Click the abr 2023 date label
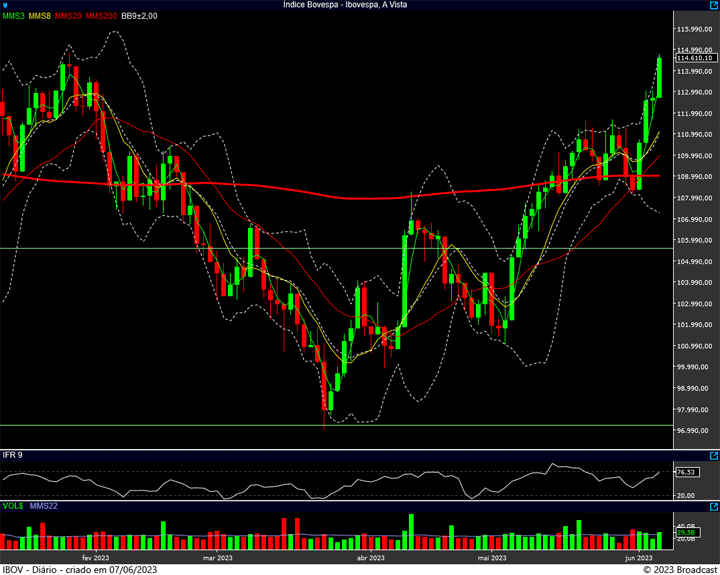 coord(371,557)
